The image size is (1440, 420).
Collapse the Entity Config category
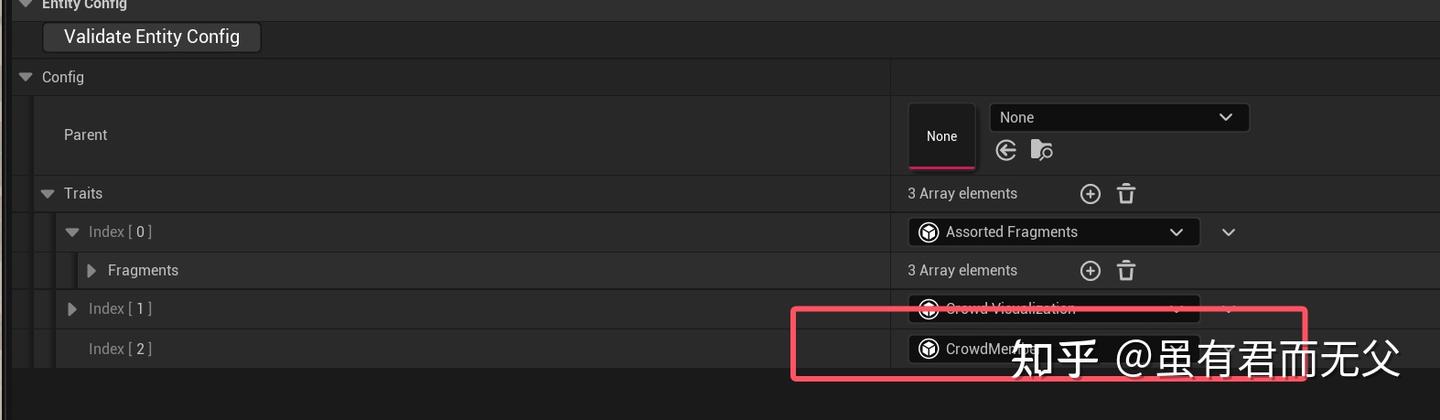(26, 5)
